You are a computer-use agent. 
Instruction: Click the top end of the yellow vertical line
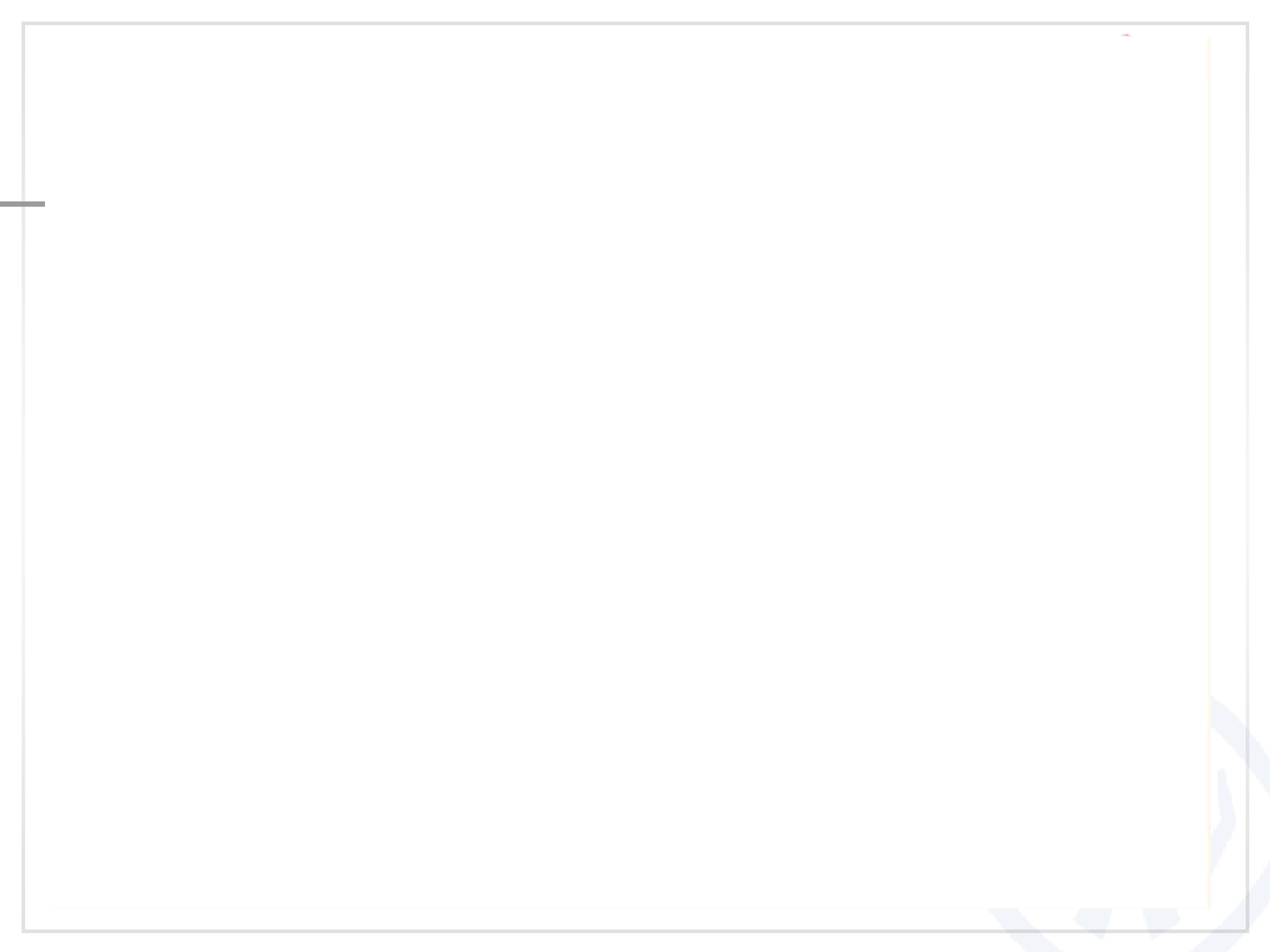point(1209,40)
